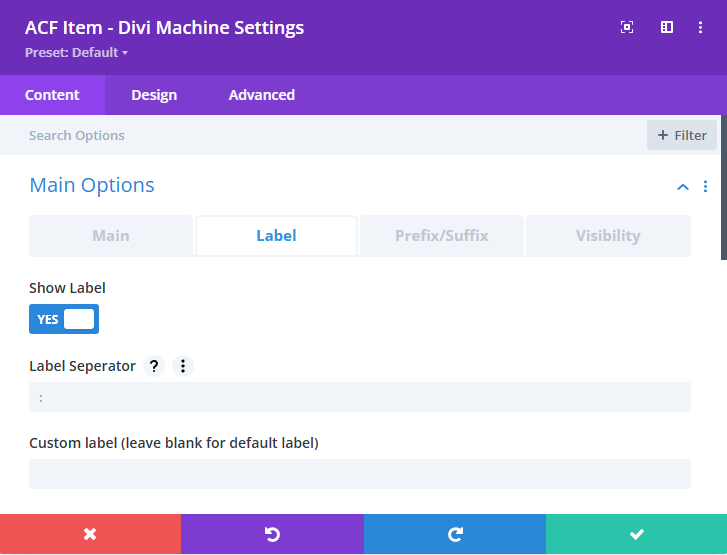
Task: Click the Custom label input field
Action: [x=359, y=474]
